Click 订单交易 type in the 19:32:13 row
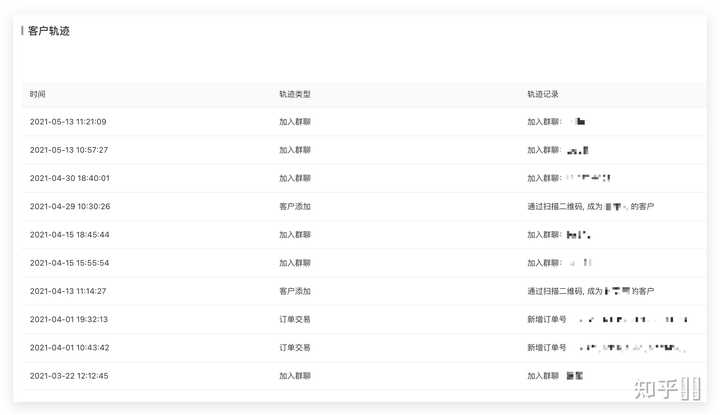This screenshot has width=720, height=415. [295, 319]
